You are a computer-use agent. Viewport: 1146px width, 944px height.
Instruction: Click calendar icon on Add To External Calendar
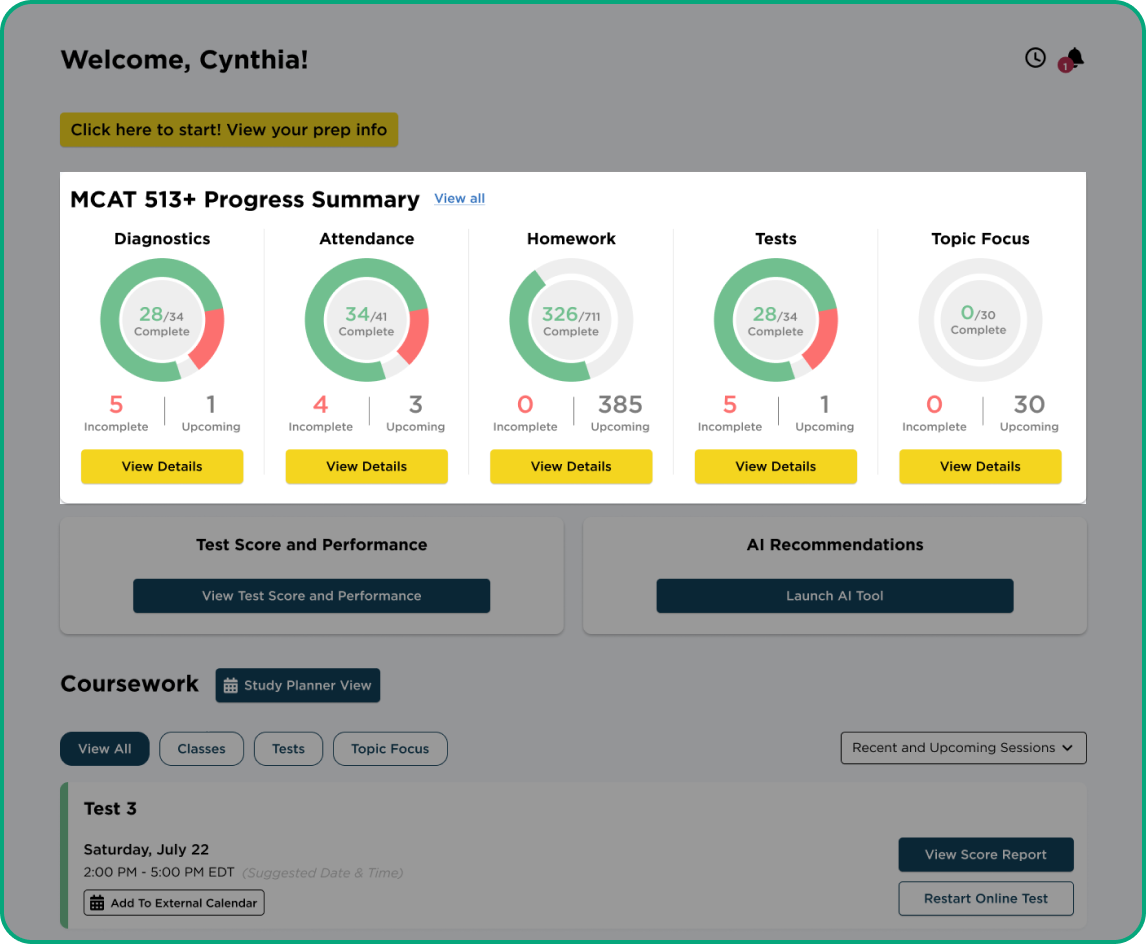point(97,903)
